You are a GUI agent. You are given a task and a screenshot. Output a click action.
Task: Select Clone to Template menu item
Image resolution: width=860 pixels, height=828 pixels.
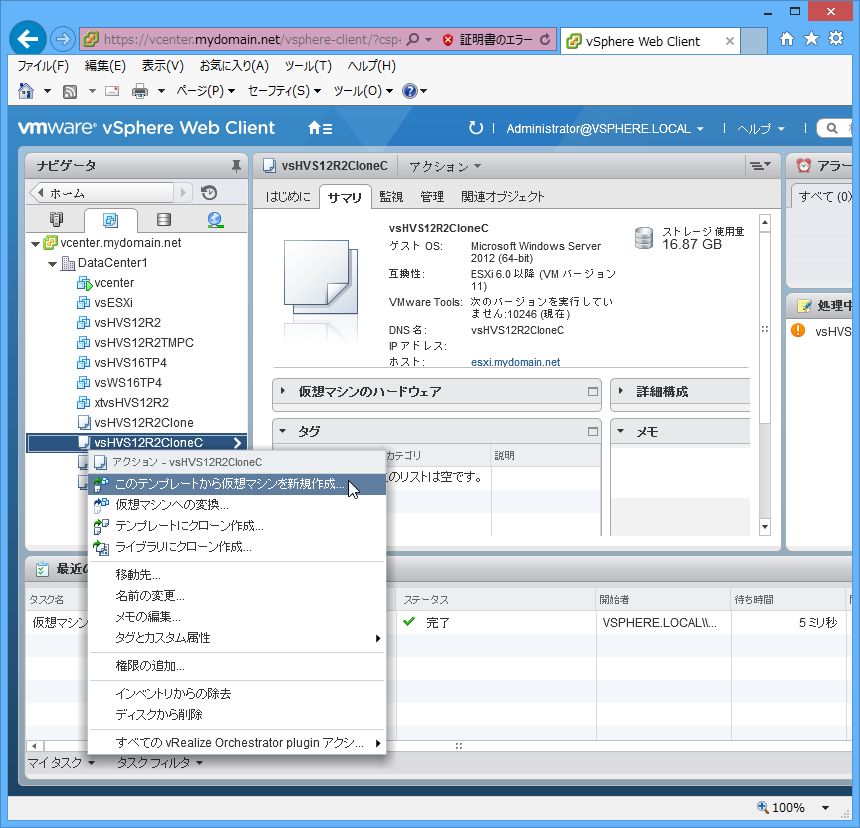coord(237,526)
